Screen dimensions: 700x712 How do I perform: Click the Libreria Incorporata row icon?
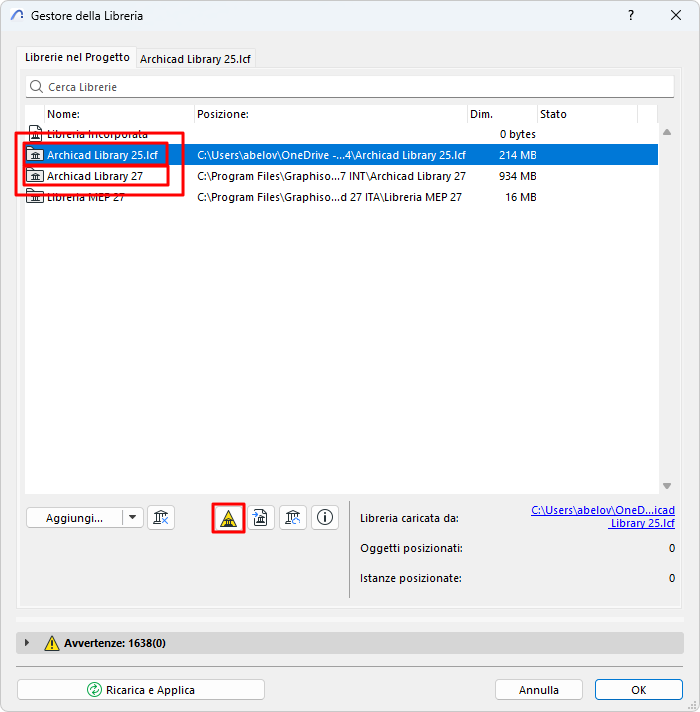click(35, 134)
